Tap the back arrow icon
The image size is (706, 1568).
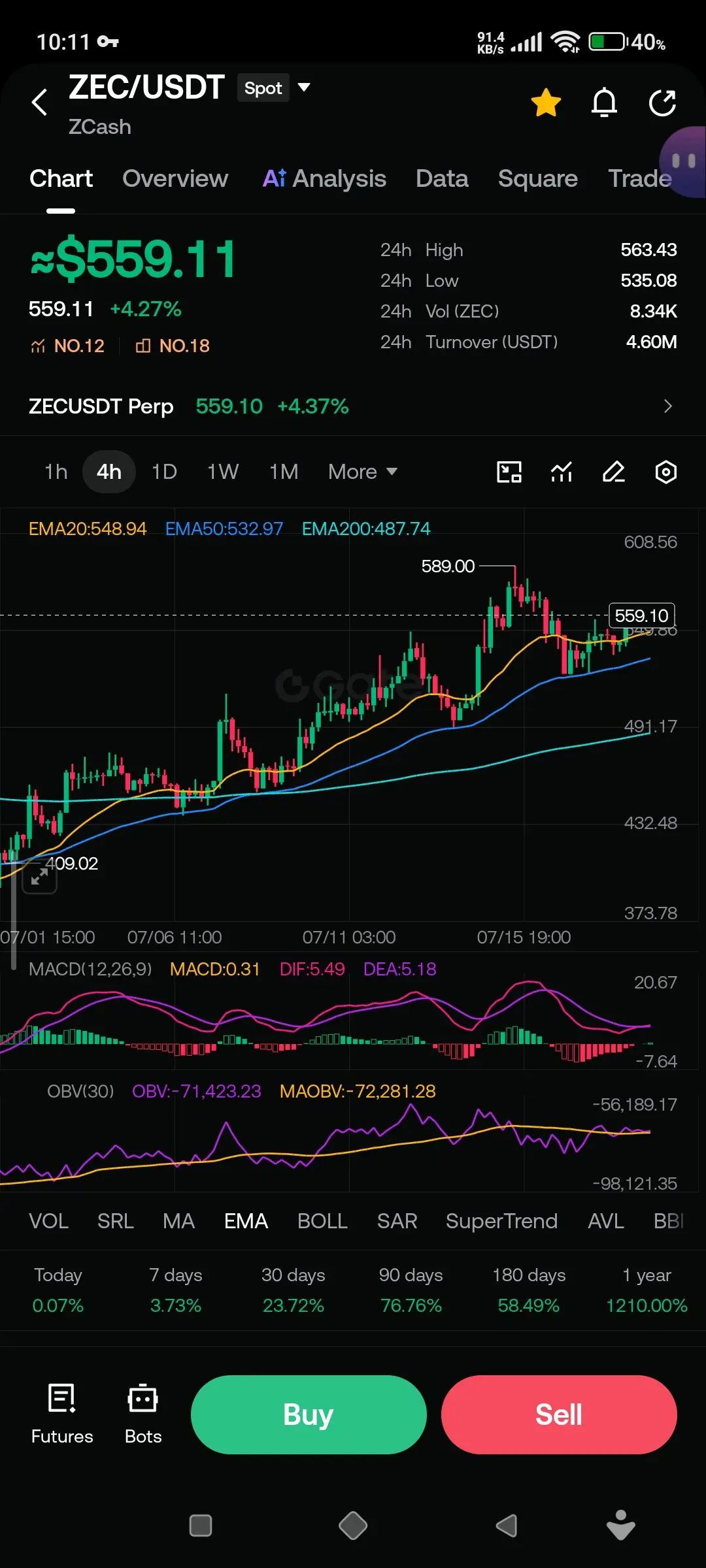[40, 102]
